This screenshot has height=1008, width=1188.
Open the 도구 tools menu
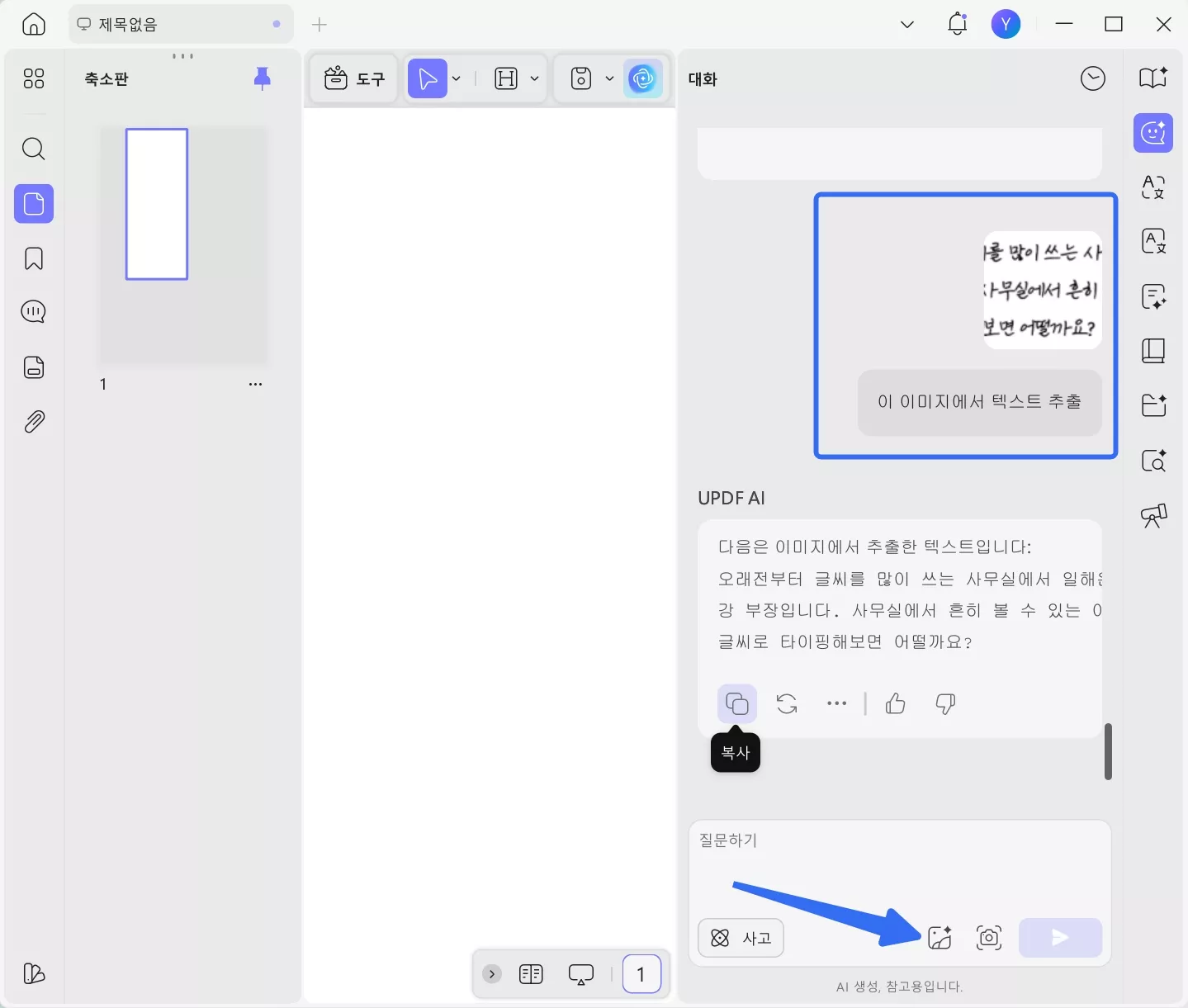click(353, 78)
